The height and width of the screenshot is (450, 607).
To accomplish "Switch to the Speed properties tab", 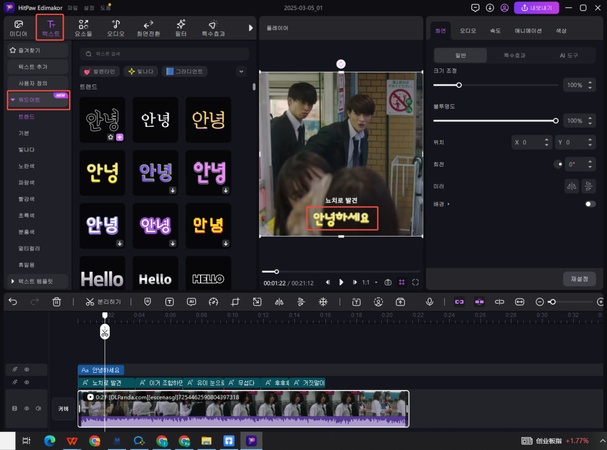I will [x=495, y=31].
